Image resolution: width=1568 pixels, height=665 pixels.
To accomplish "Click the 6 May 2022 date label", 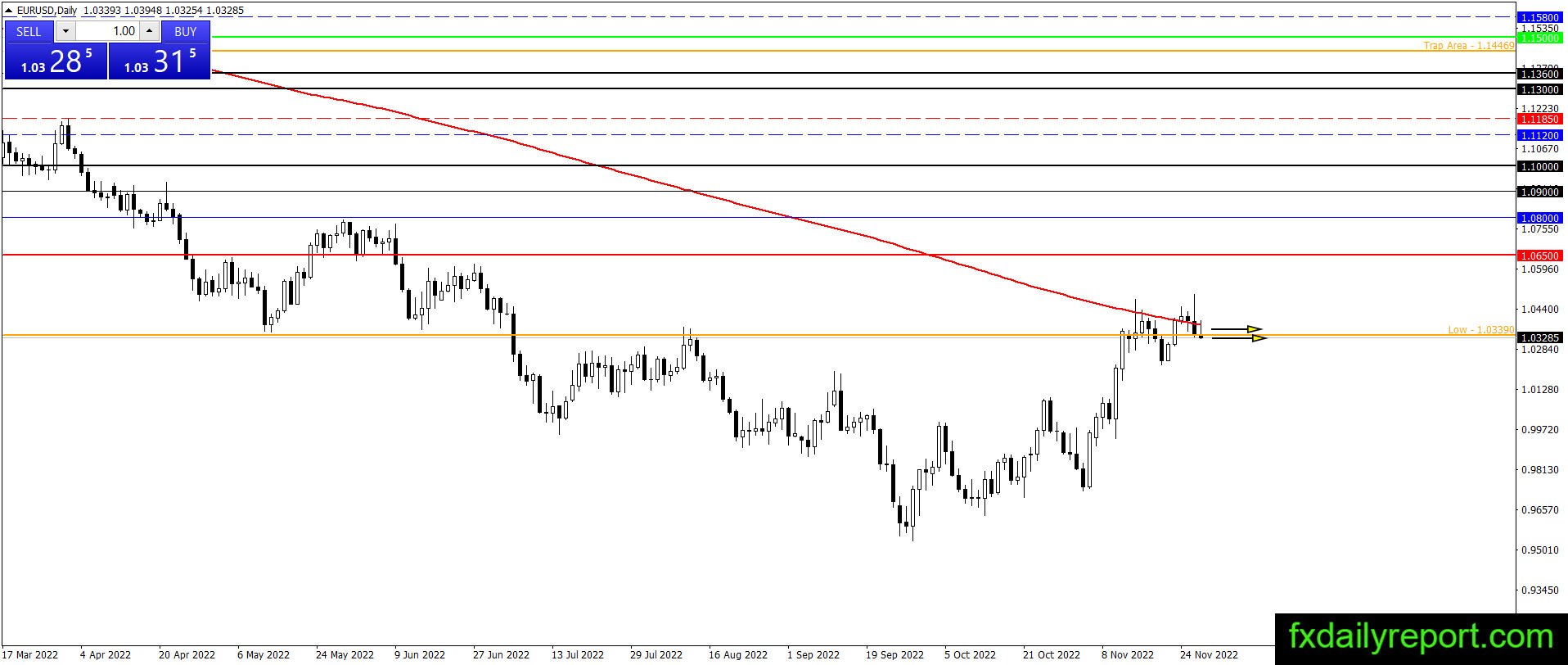I will pos(264,655).
